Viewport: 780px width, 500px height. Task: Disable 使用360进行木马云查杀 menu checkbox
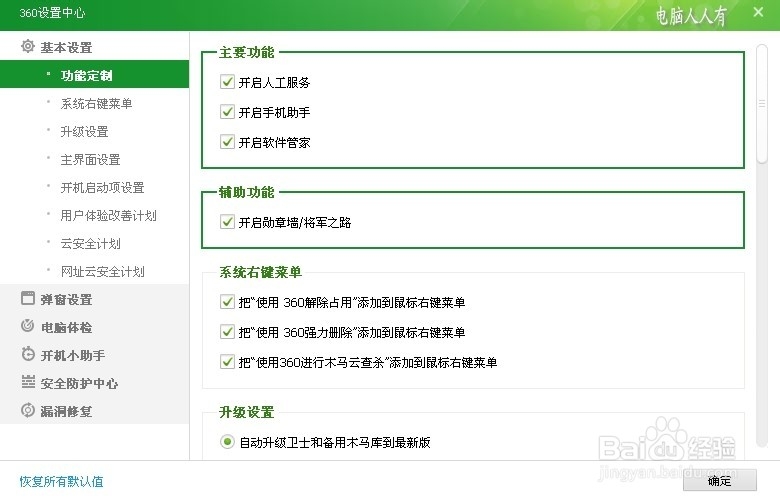tap(227, 362)
